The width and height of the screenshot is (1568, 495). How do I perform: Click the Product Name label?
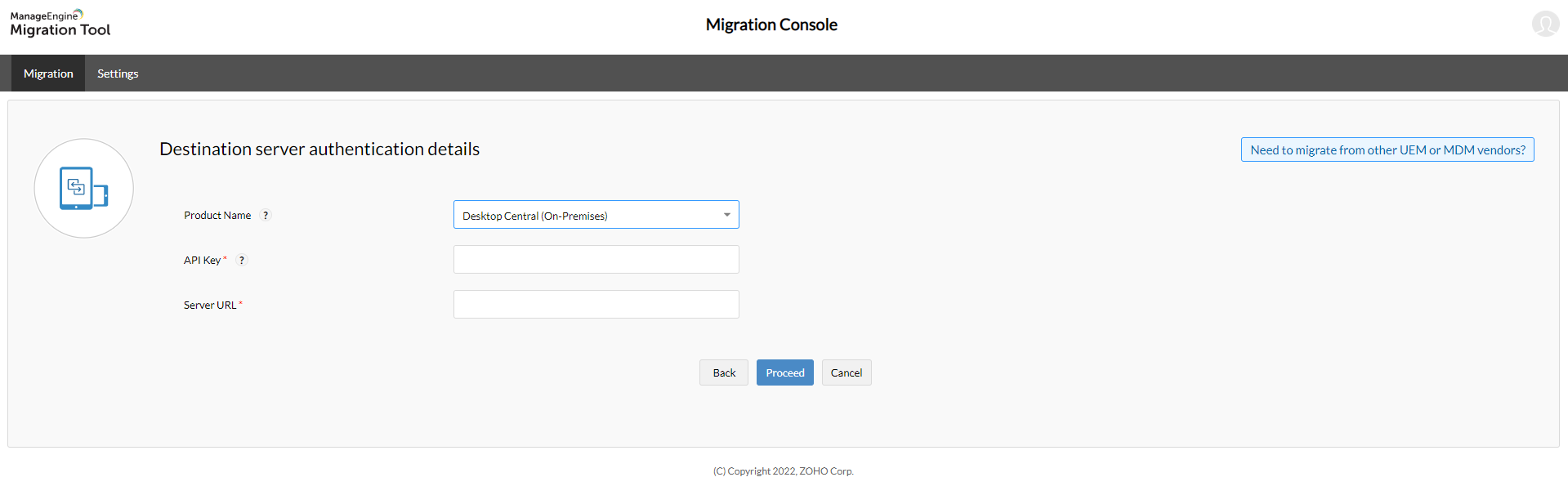(217, 216)
